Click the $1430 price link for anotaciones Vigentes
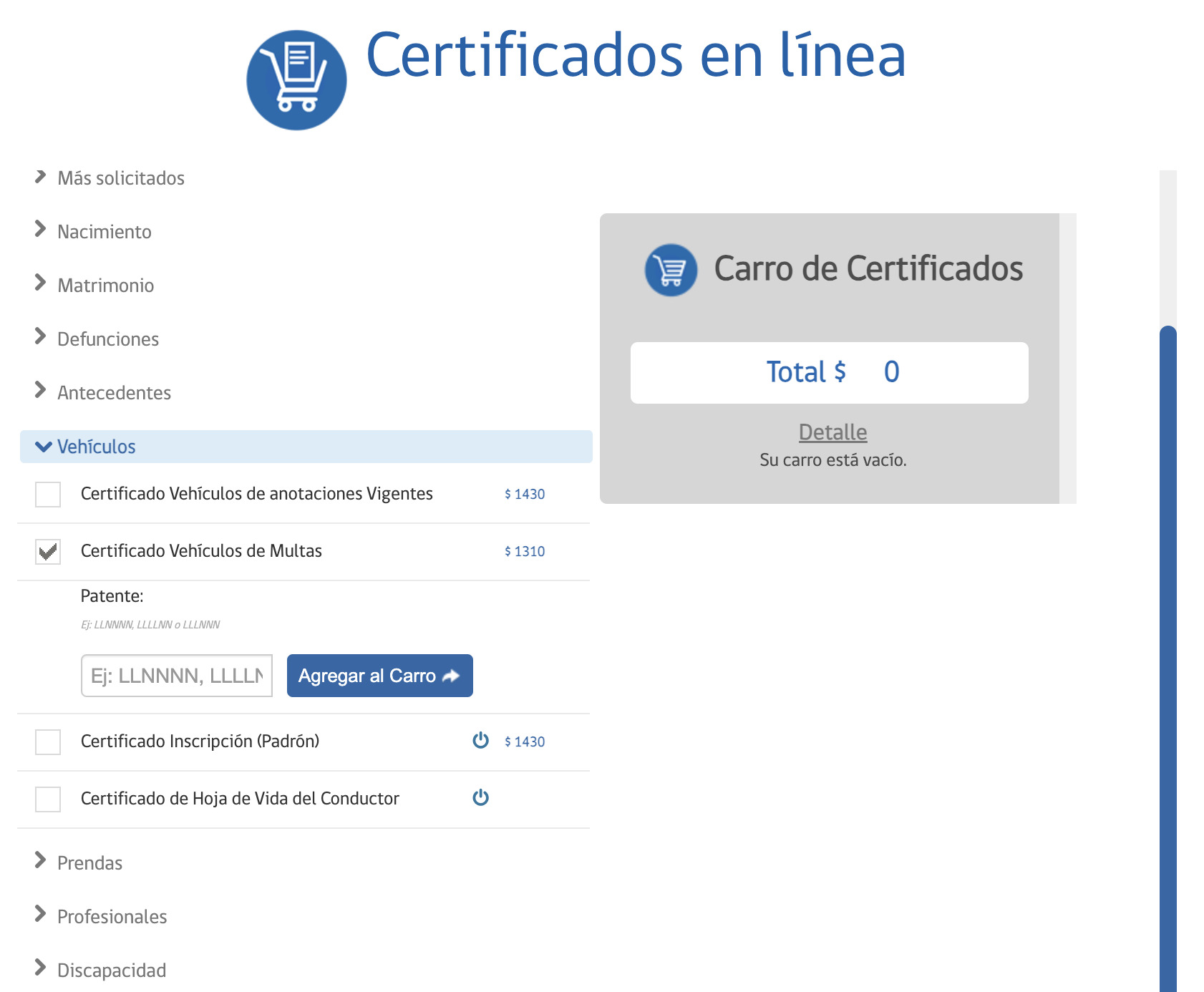This screenshot has width=1204, height=992. [x=524, y=494]
